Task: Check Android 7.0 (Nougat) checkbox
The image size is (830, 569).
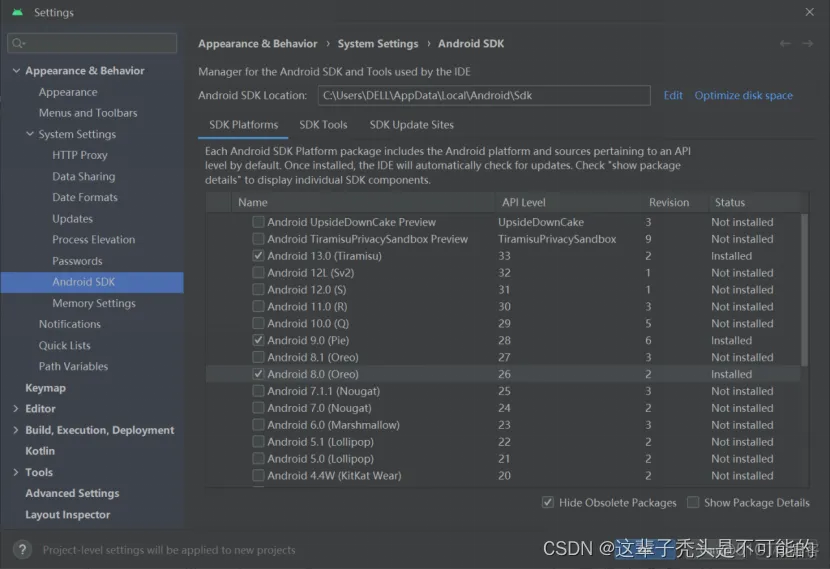Action: pos(258,408)
